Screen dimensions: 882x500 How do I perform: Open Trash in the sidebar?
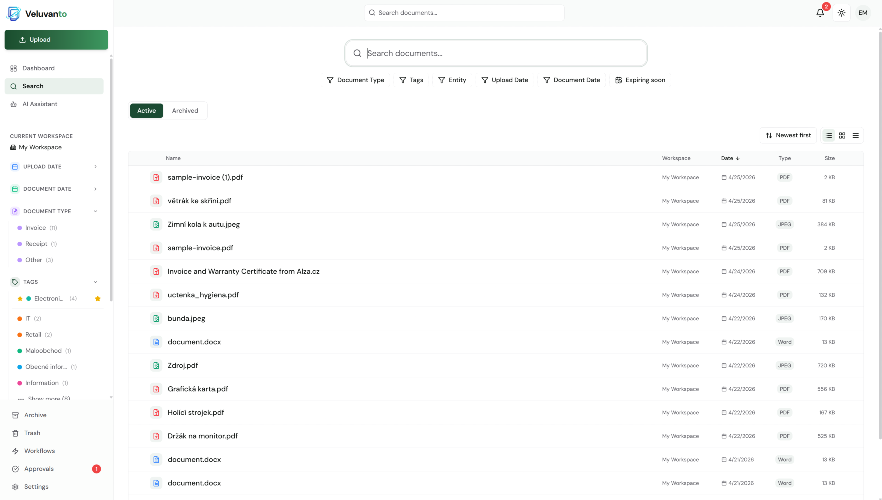point(54,433)
